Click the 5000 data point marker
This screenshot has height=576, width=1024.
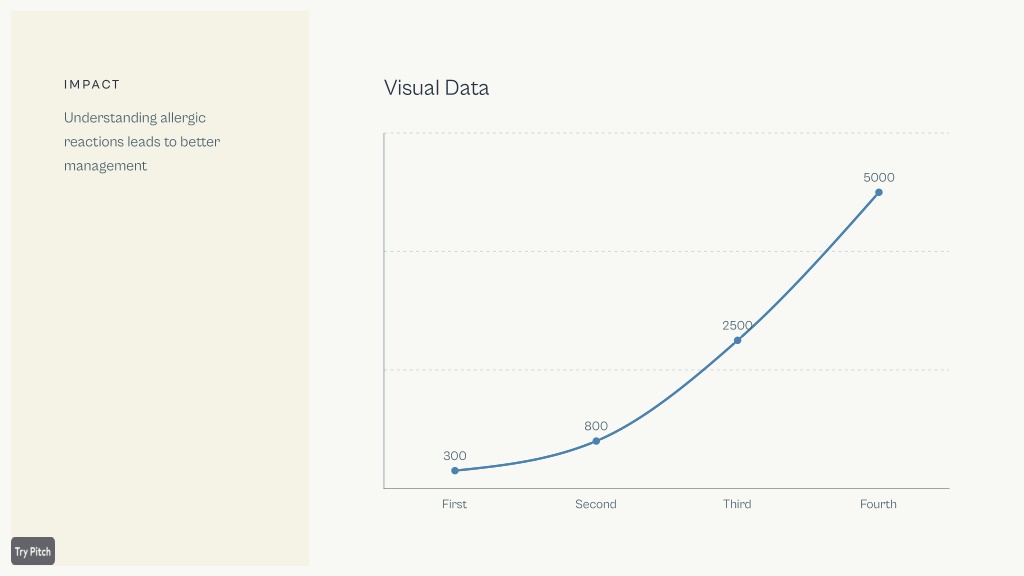[879, 192]
